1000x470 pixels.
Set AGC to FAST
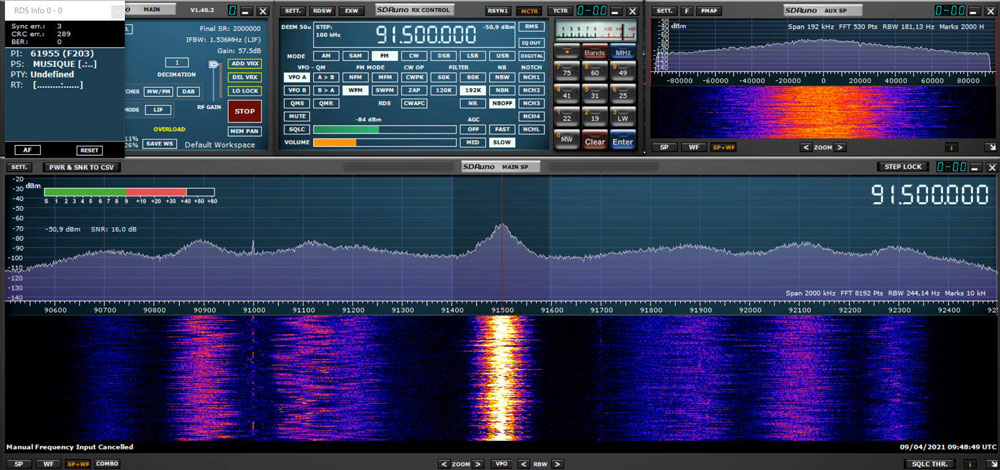pyautogui.click(x=503, y=129)
